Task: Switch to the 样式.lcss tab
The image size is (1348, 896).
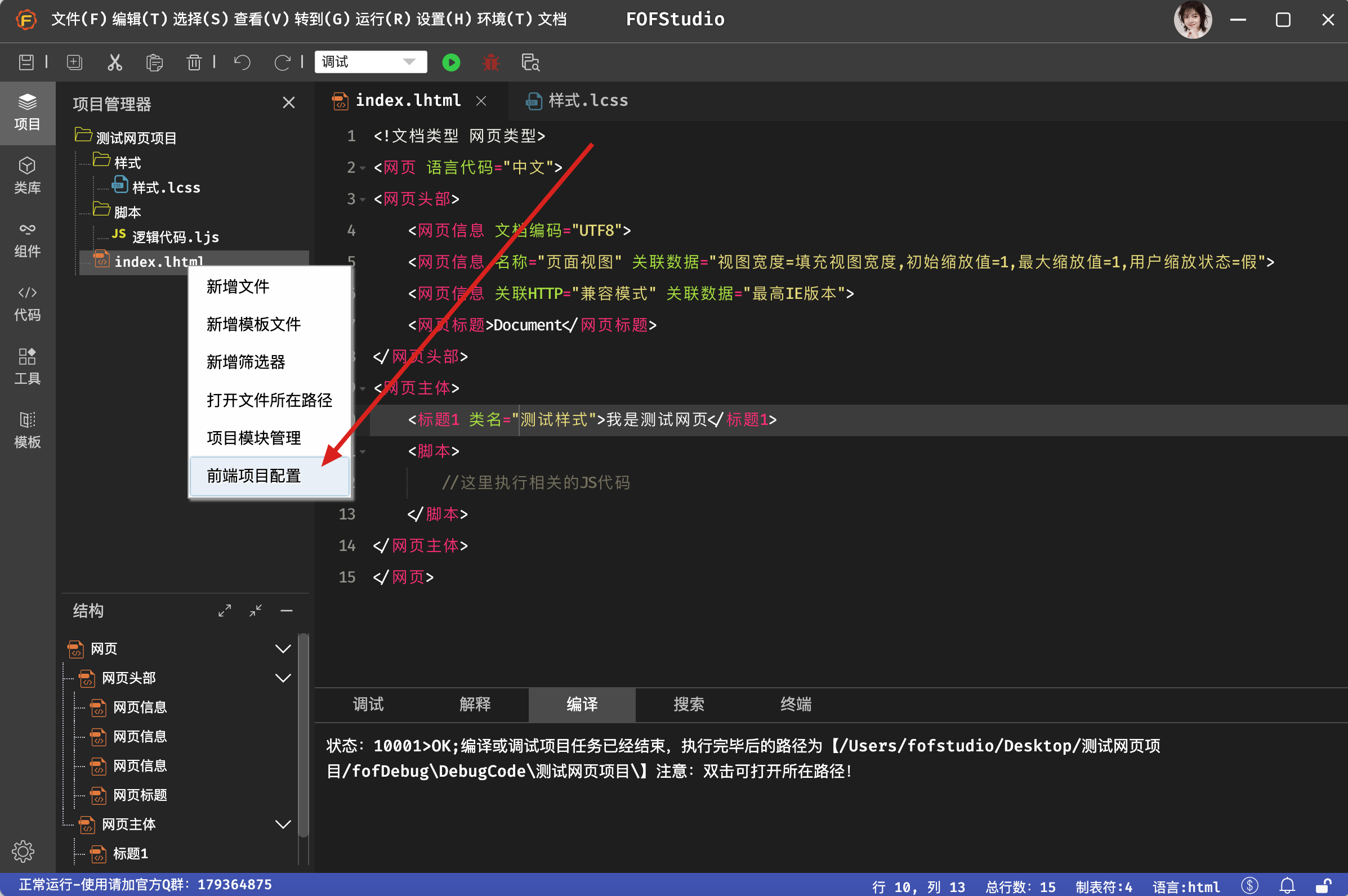Action: point(577,101)
